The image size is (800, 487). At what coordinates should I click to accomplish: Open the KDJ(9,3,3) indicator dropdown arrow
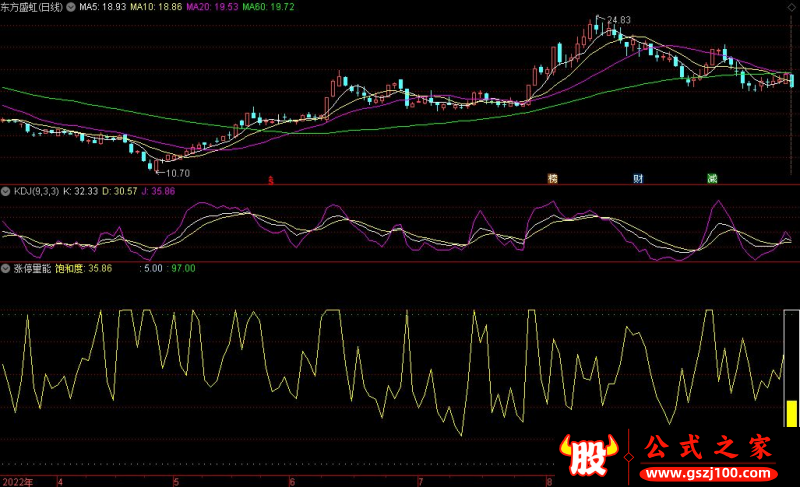5,190
